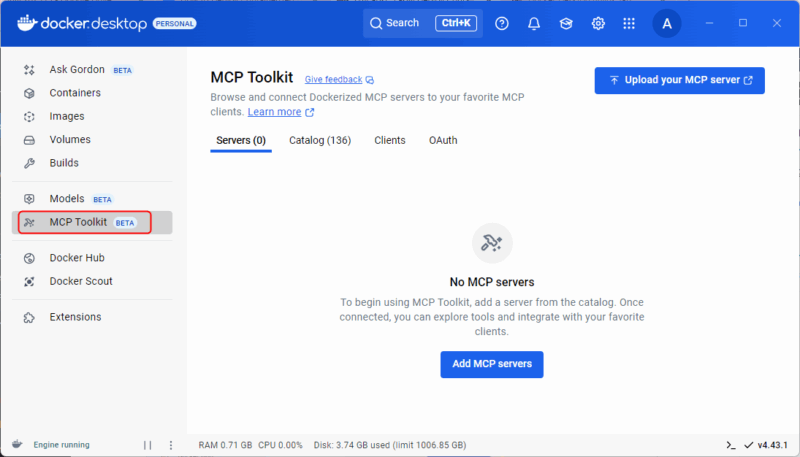Click the MCP Toolkit sidebar icon
This screenshot has width=800, height=457.
(29, 222)
